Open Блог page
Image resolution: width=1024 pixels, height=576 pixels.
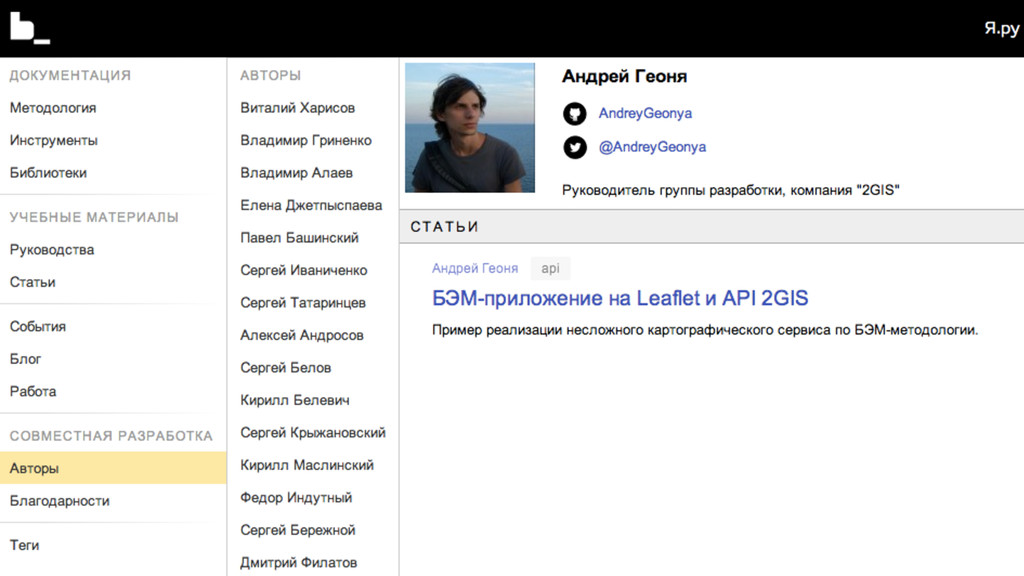point(25,359)
